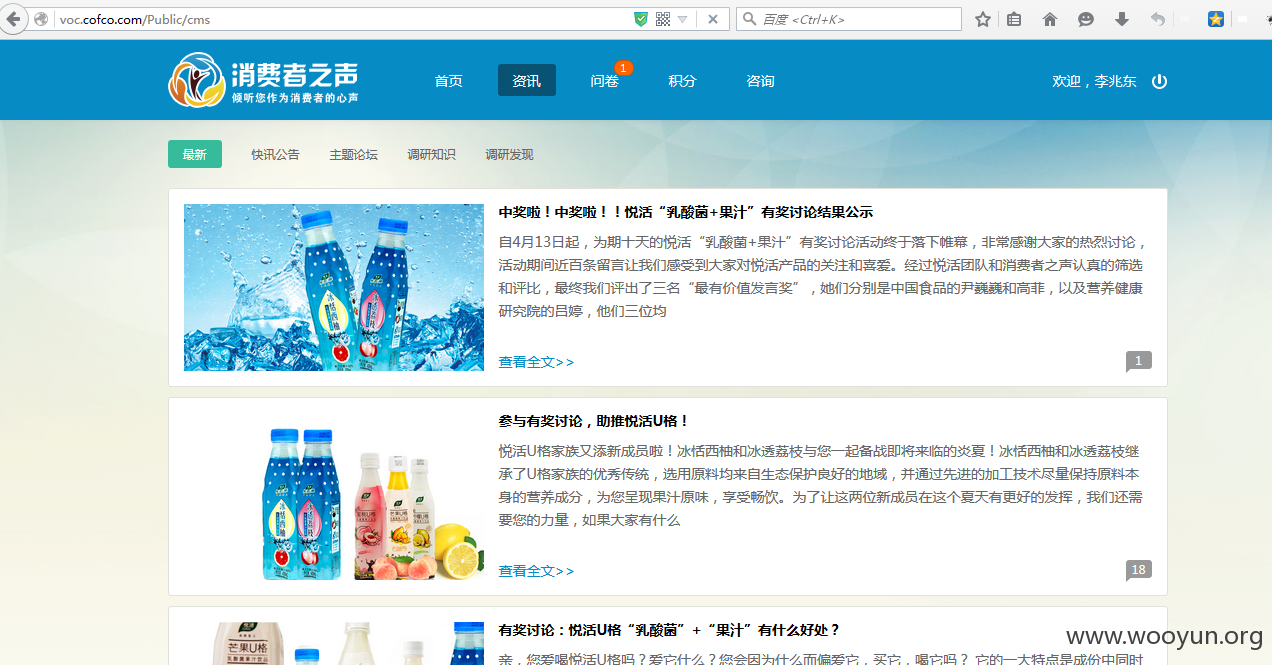Screen dimensions: 1272x665
Task: Open user profile 欢迎，李兆东
Action: [x=1094, y=81]
